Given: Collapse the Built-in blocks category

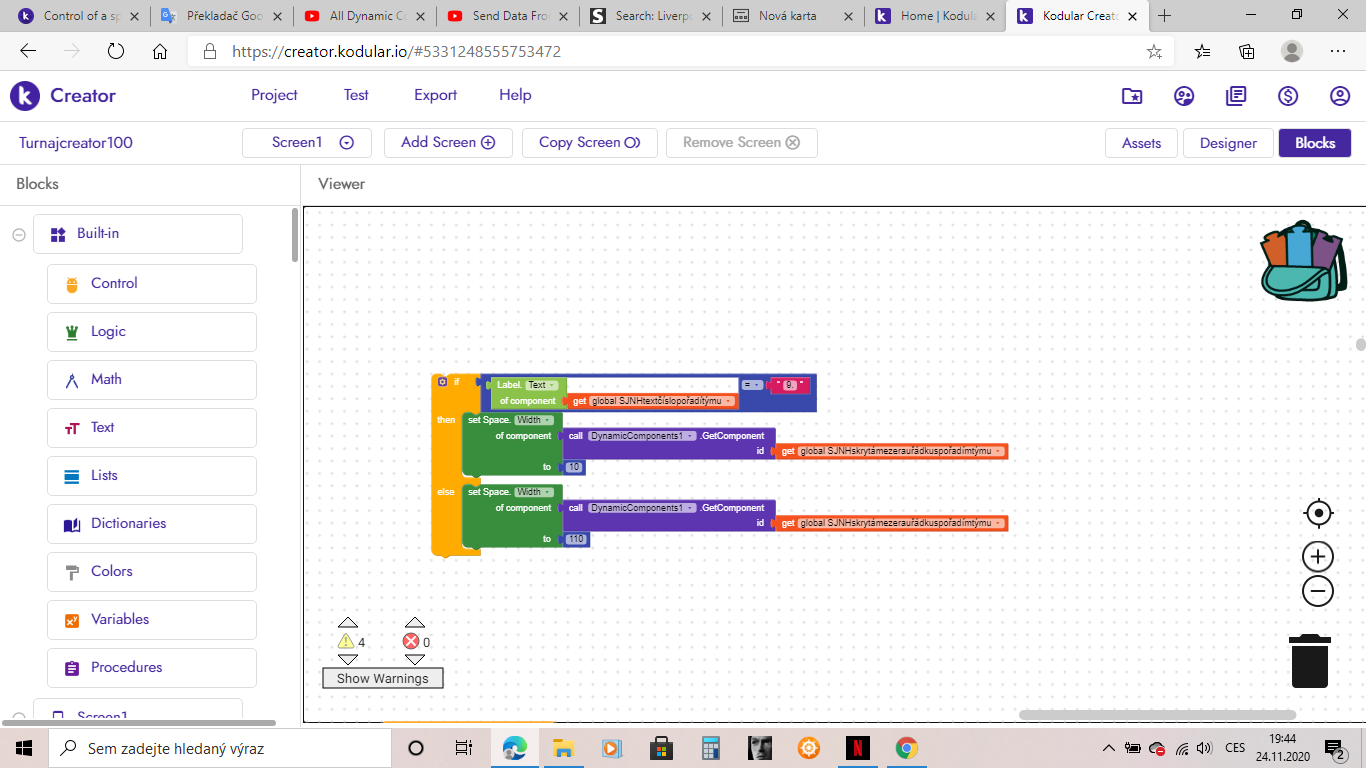Looking at the screenshot, I should (19, 234).
